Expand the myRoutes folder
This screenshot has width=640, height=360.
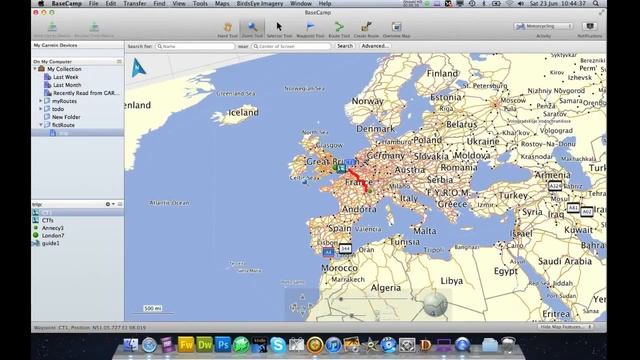tap(41, 101)
